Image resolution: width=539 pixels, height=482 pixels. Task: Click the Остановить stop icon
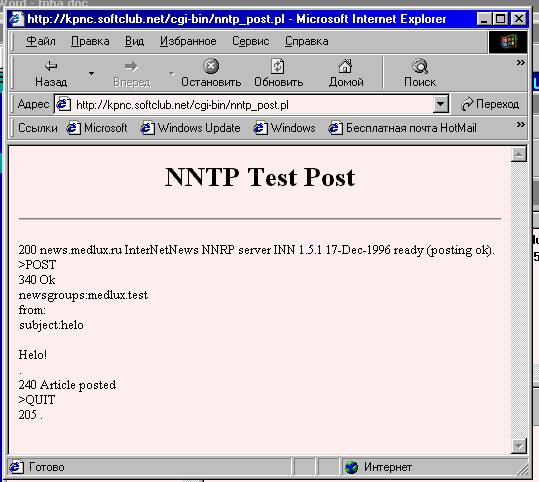click(x=211, y=66)
